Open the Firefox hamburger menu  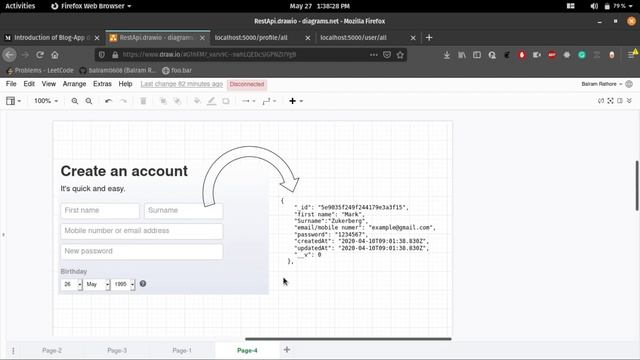pos(631,55)
